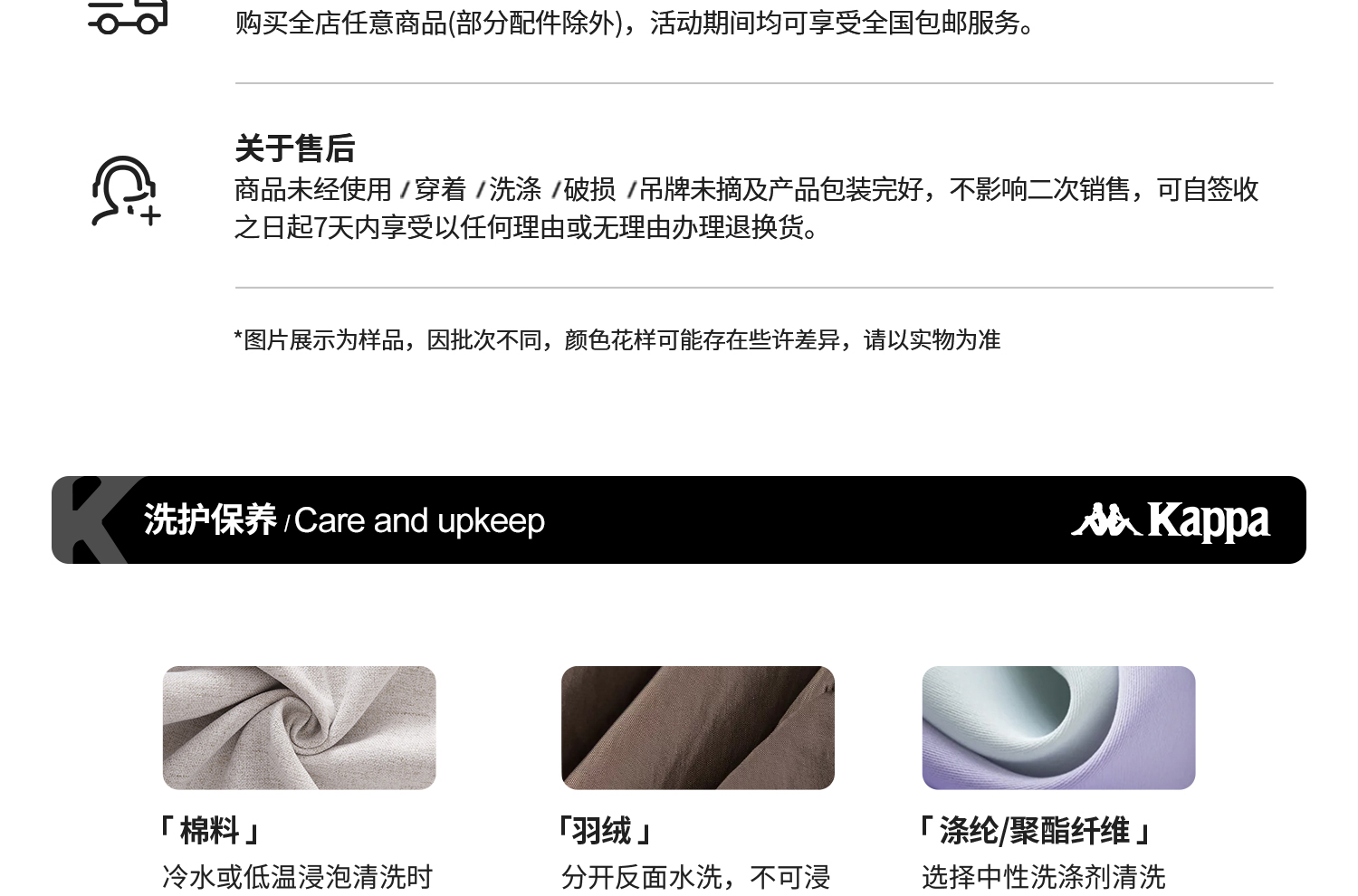Click the 洗护保养 banner title
The image size is (1358, 896).
click(x=210, y=520)
